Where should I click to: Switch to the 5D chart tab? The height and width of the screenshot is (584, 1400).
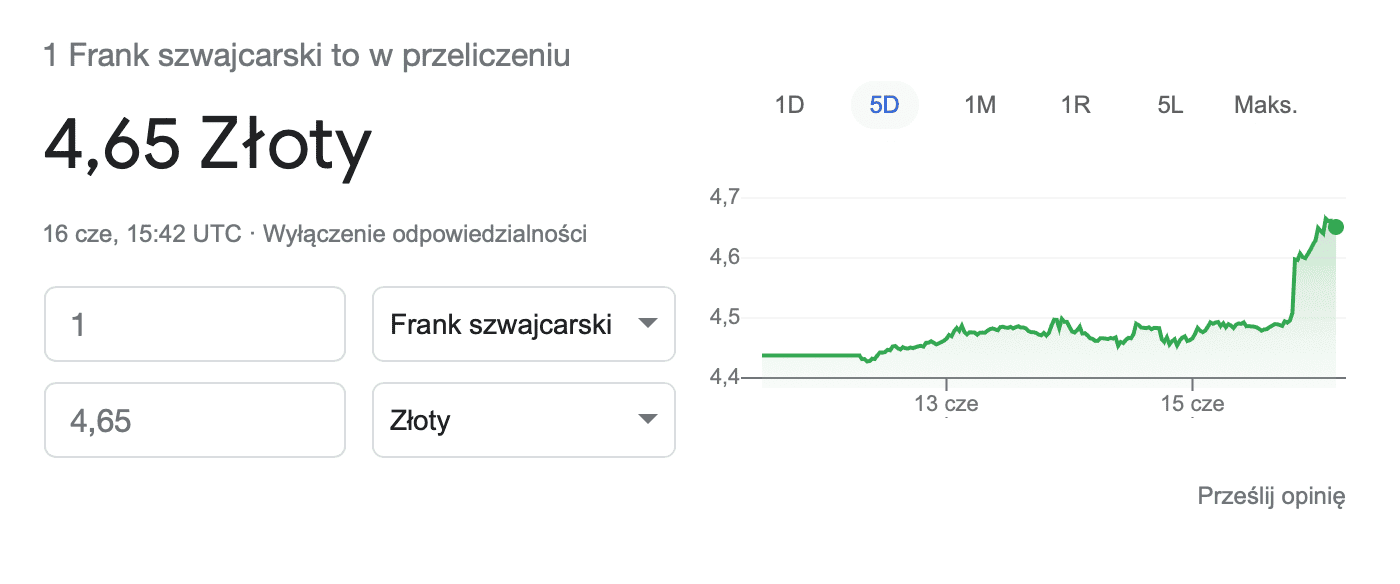coord(884,105)
